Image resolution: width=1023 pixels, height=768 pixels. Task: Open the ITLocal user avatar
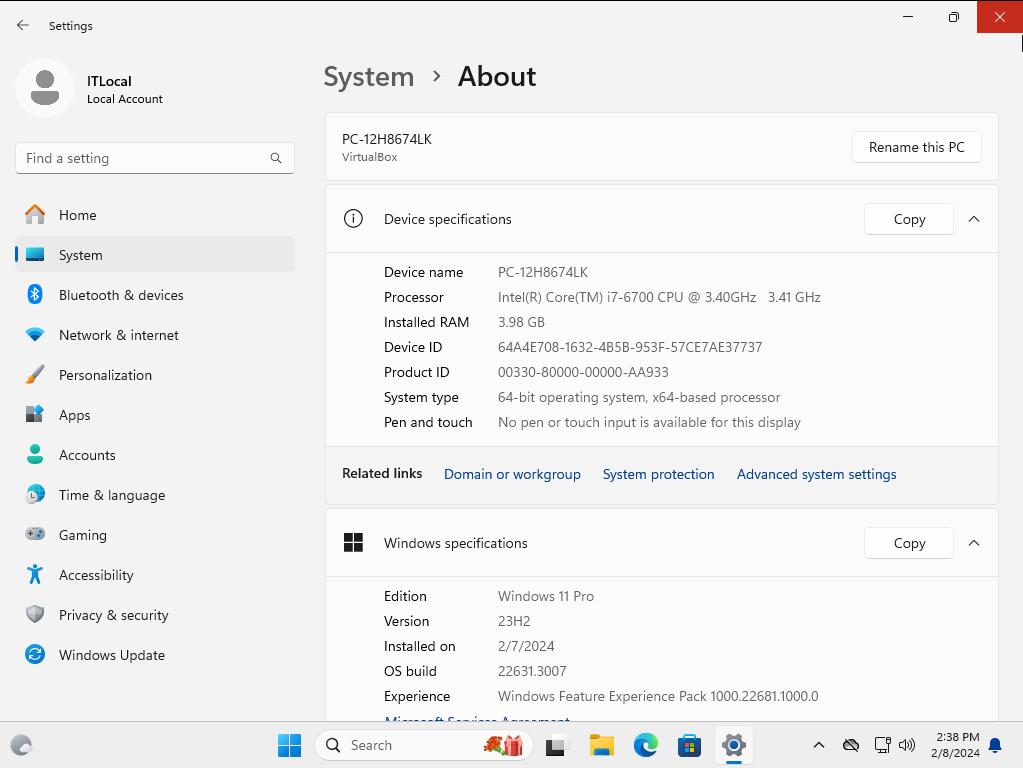tap(45, 88)
